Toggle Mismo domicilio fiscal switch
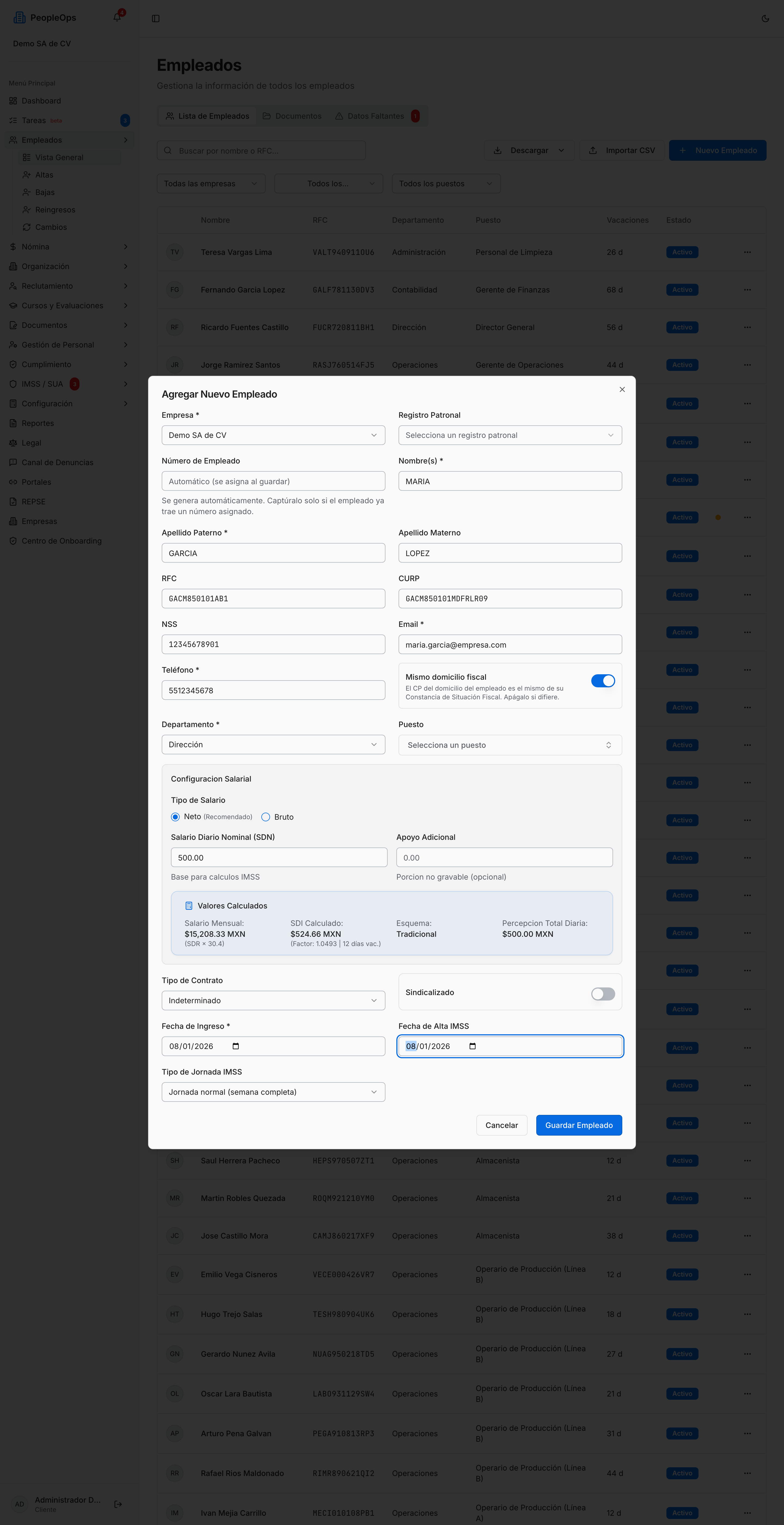The height and width of the screenshot is (1525, 784). coord(603,681)
